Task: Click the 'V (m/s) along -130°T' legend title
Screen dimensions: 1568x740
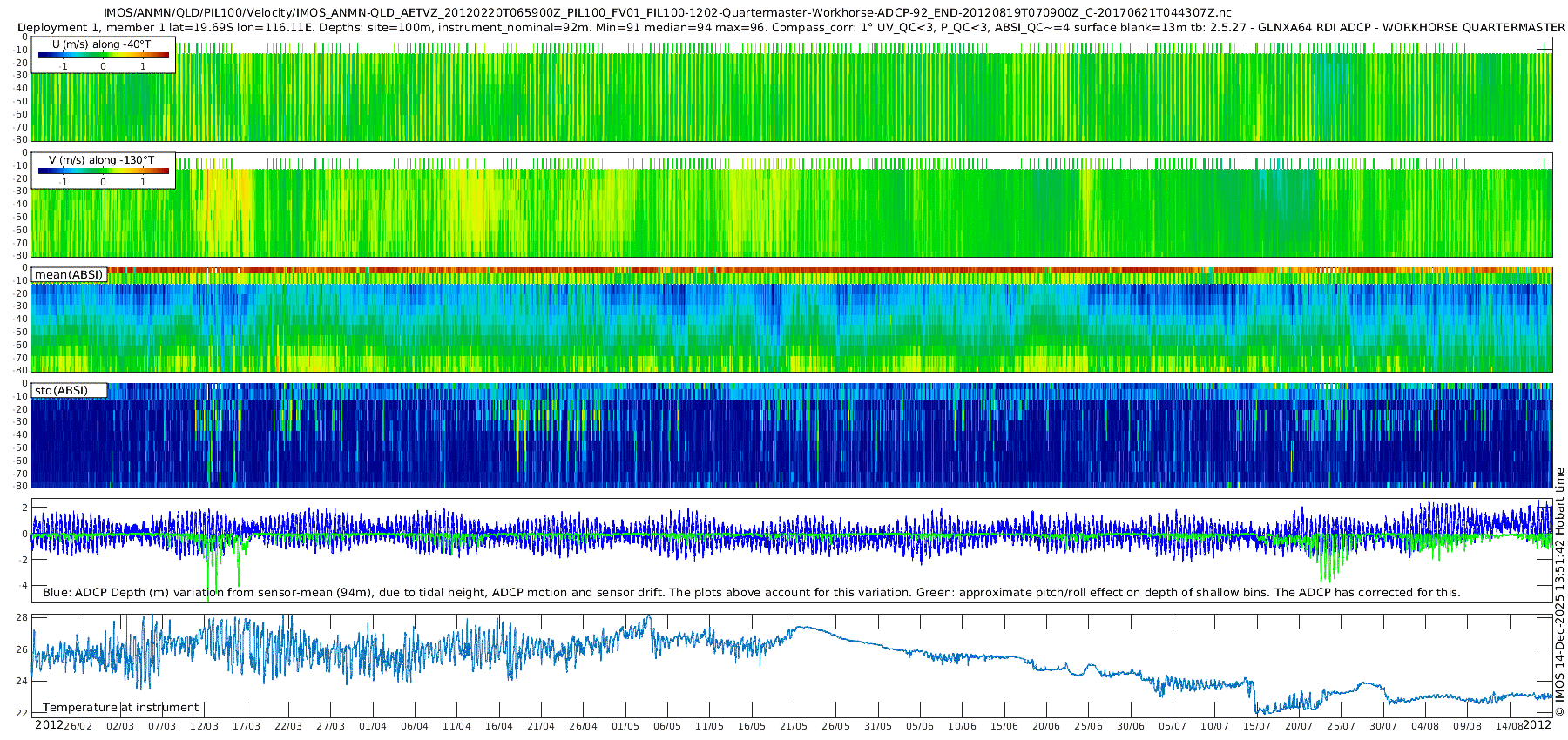Action: point(101,160)
